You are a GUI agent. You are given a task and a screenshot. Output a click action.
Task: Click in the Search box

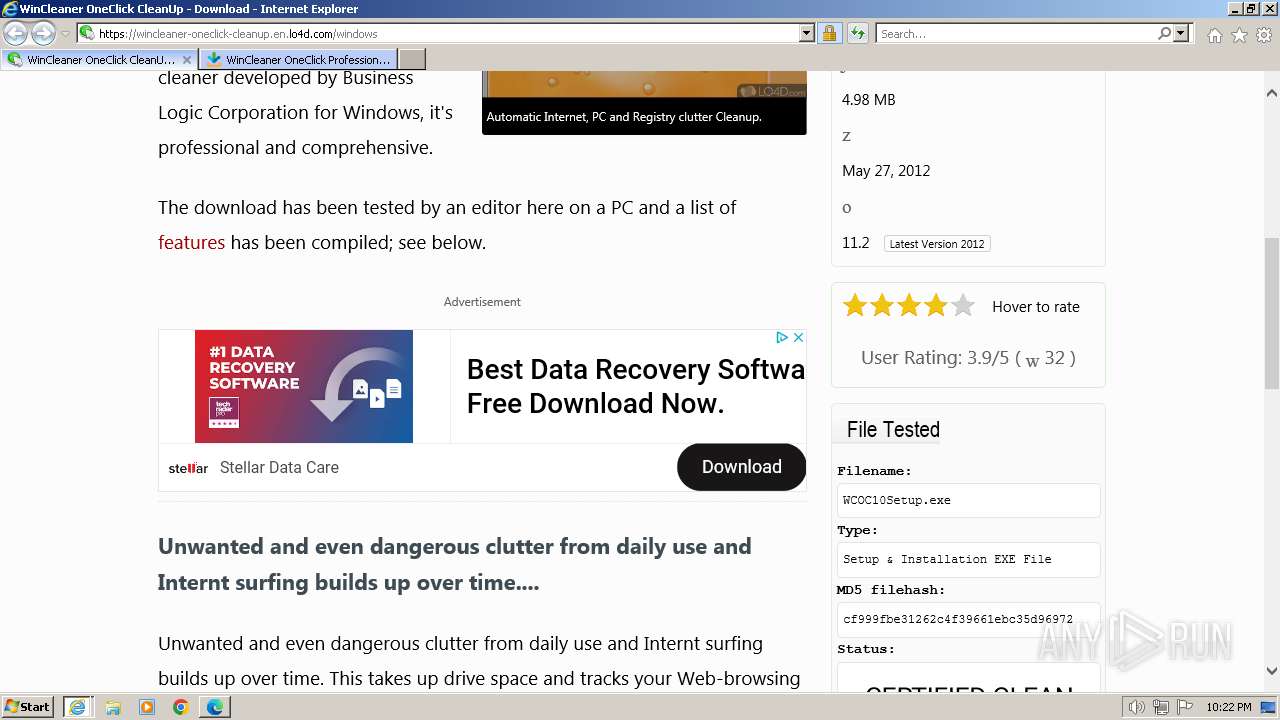point(1017,33)
